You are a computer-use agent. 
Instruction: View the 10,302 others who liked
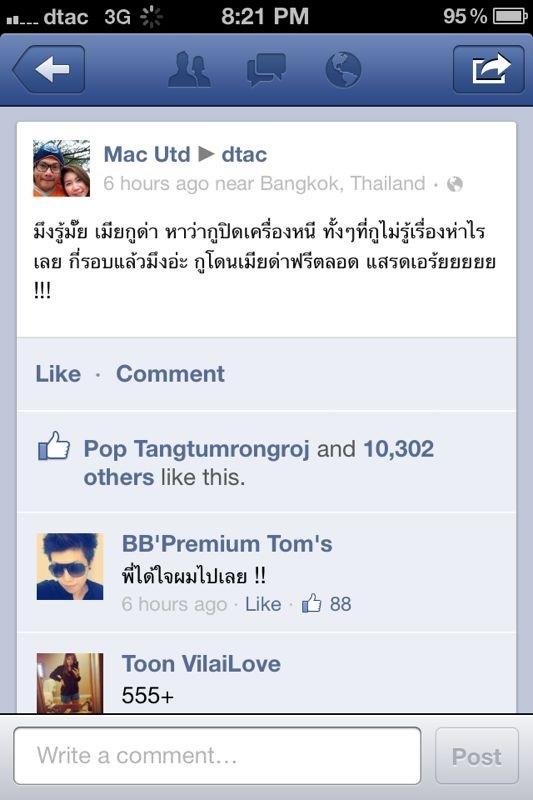coord(259,463)
